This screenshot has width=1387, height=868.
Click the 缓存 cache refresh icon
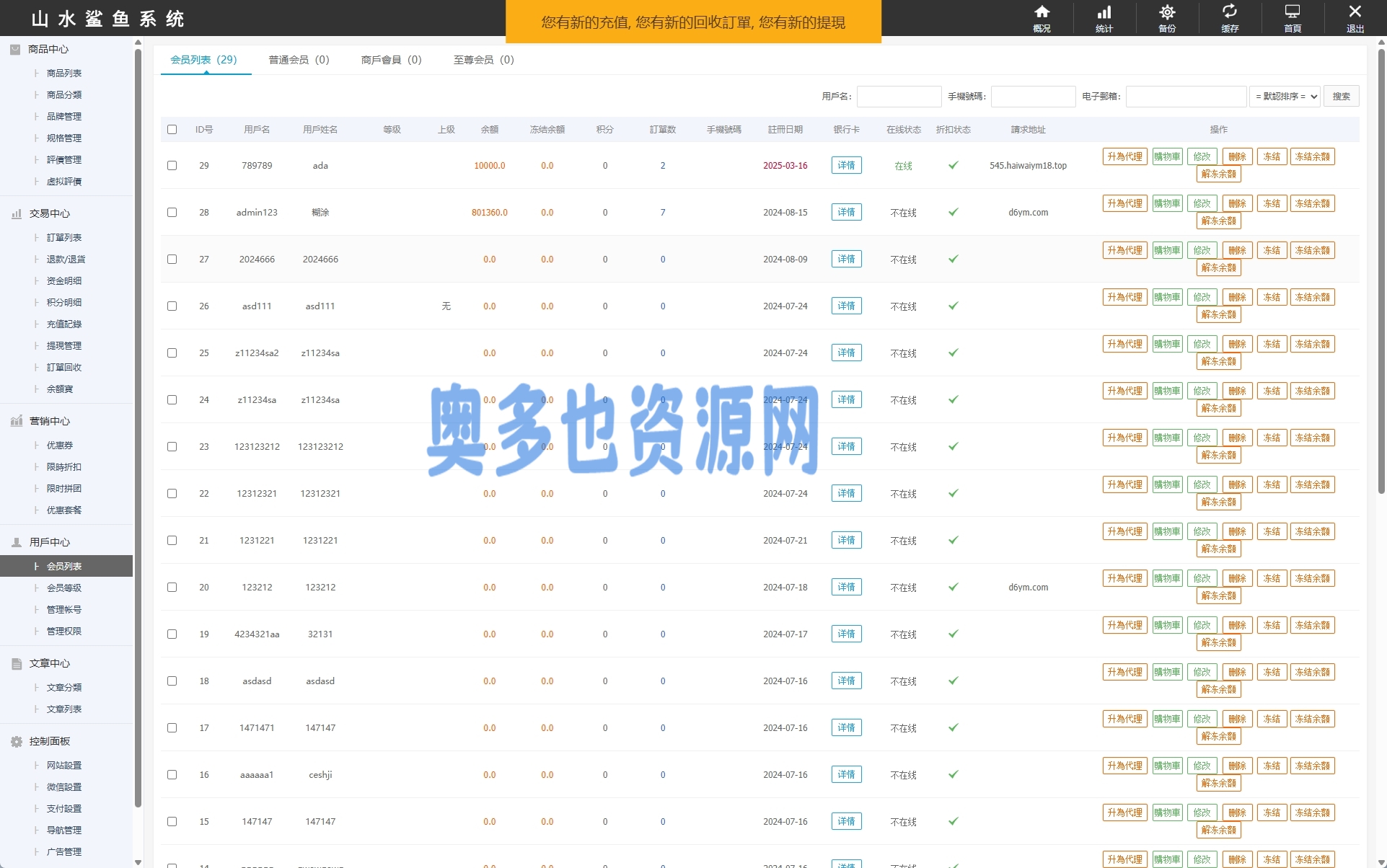coord(1229,13)
